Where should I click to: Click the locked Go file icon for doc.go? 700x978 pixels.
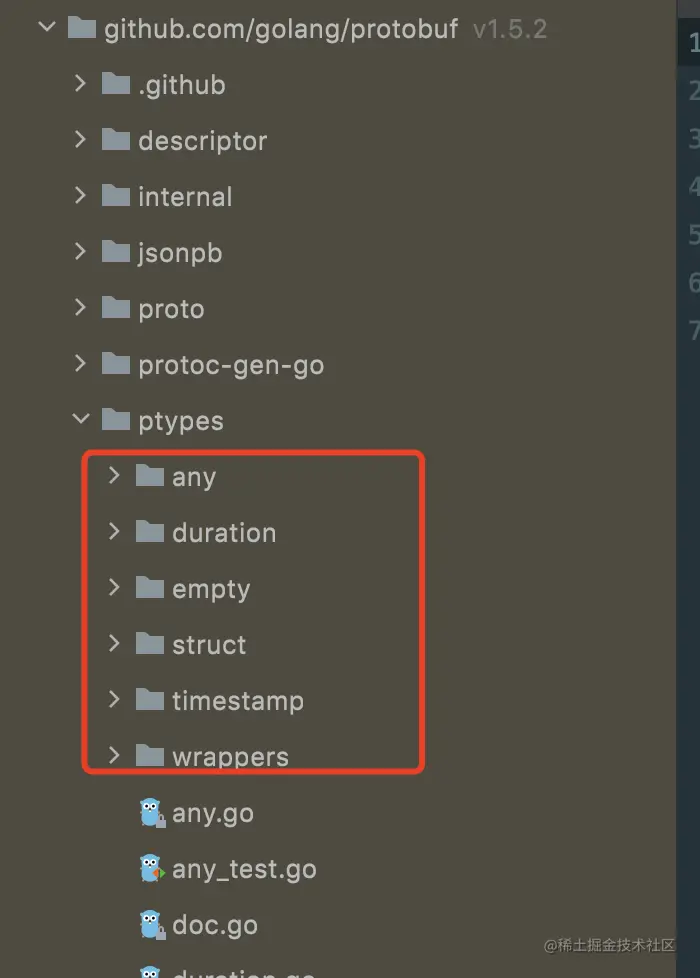pyautogui.click(x=150, y=925)
